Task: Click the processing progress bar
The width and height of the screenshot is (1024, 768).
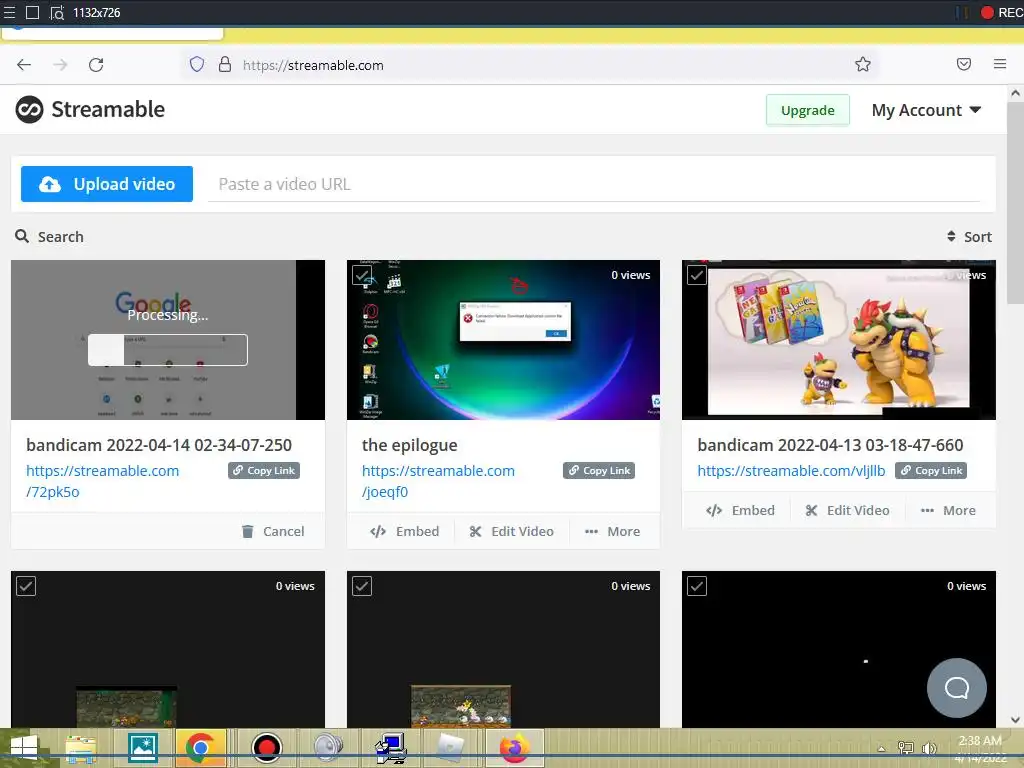Action: pyautogui.click(x=168, y=350)
